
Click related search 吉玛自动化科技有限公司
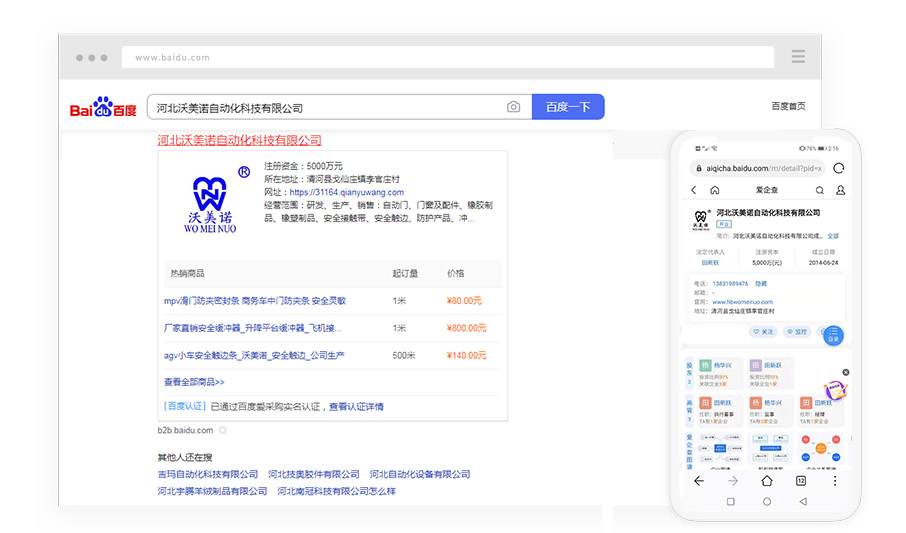point(207,474)
